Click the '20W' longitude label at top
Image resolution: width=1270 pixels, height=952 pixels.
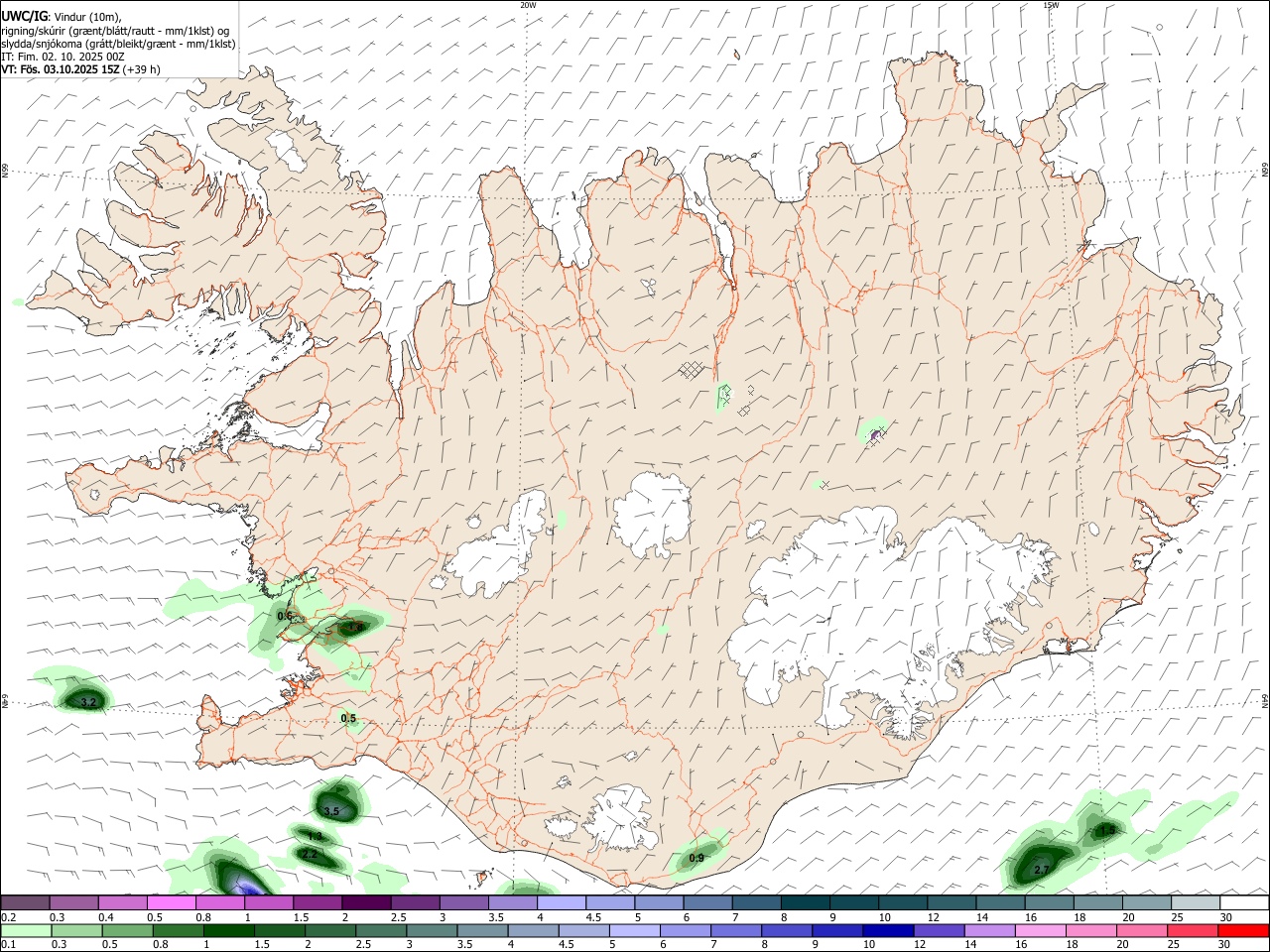[x=528, y=5]
